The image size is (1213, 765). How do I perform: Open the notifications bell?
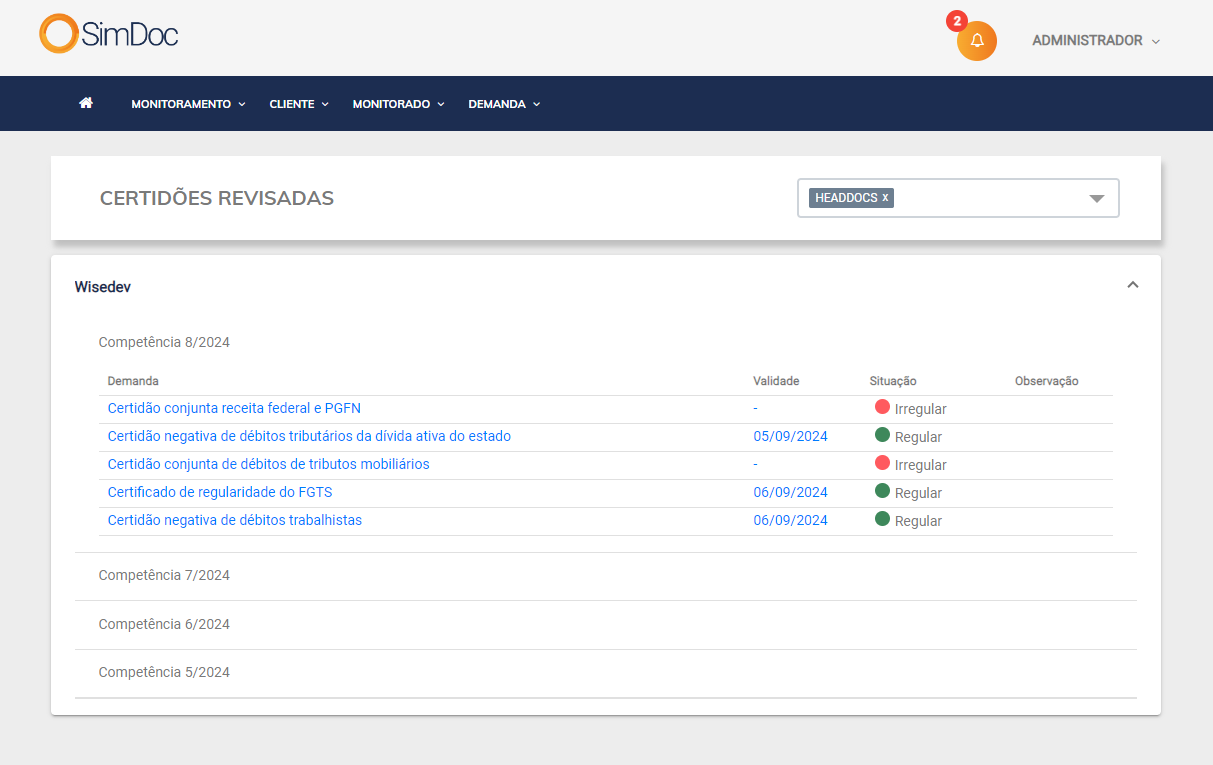(x=977, y=41)
